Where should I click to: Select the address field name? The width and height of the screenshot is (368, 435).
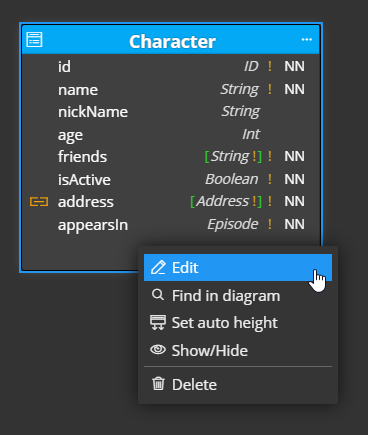point(86,202)
